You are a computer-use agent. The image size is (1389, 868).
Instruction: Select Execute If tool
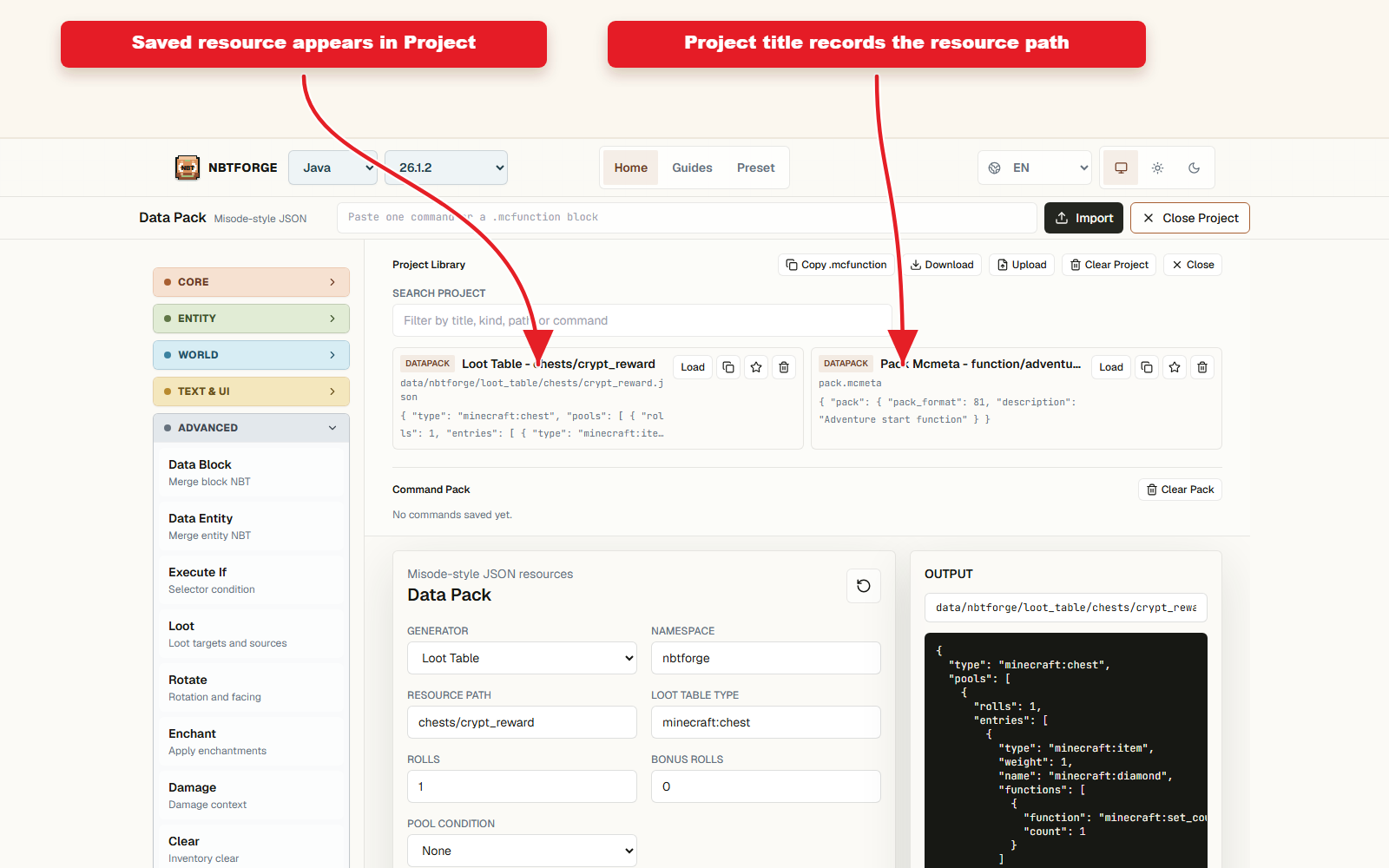pyautogui.click(x=251, y=580)
